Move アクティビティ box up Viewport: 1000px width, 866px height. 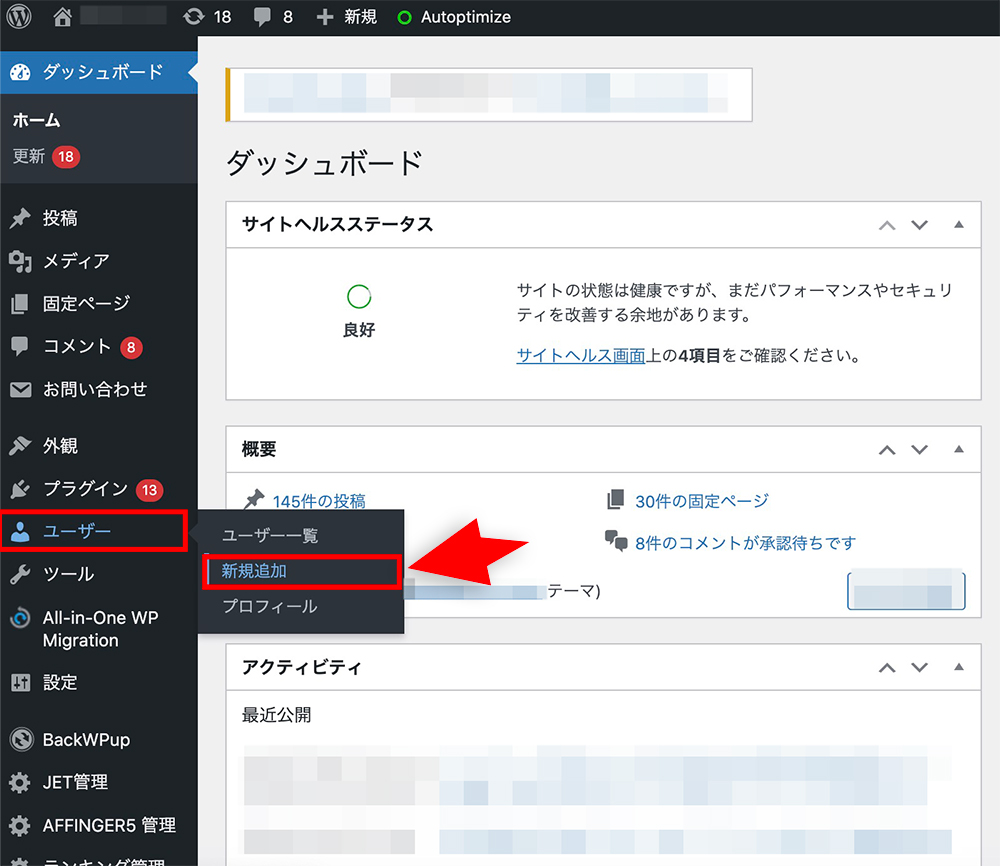[887, 668]
